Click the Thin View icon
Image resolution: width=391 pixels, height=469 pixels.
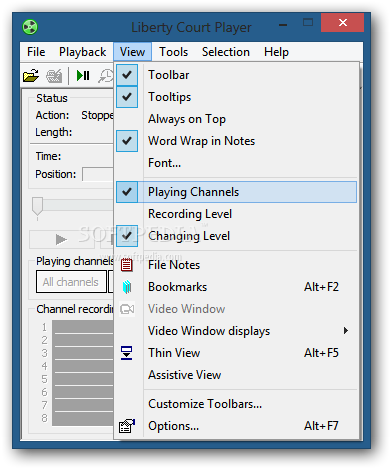(x=127, y=353)
